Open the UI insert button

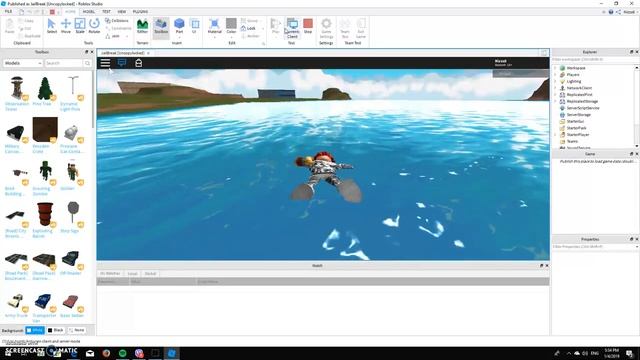tap(195, 26)
